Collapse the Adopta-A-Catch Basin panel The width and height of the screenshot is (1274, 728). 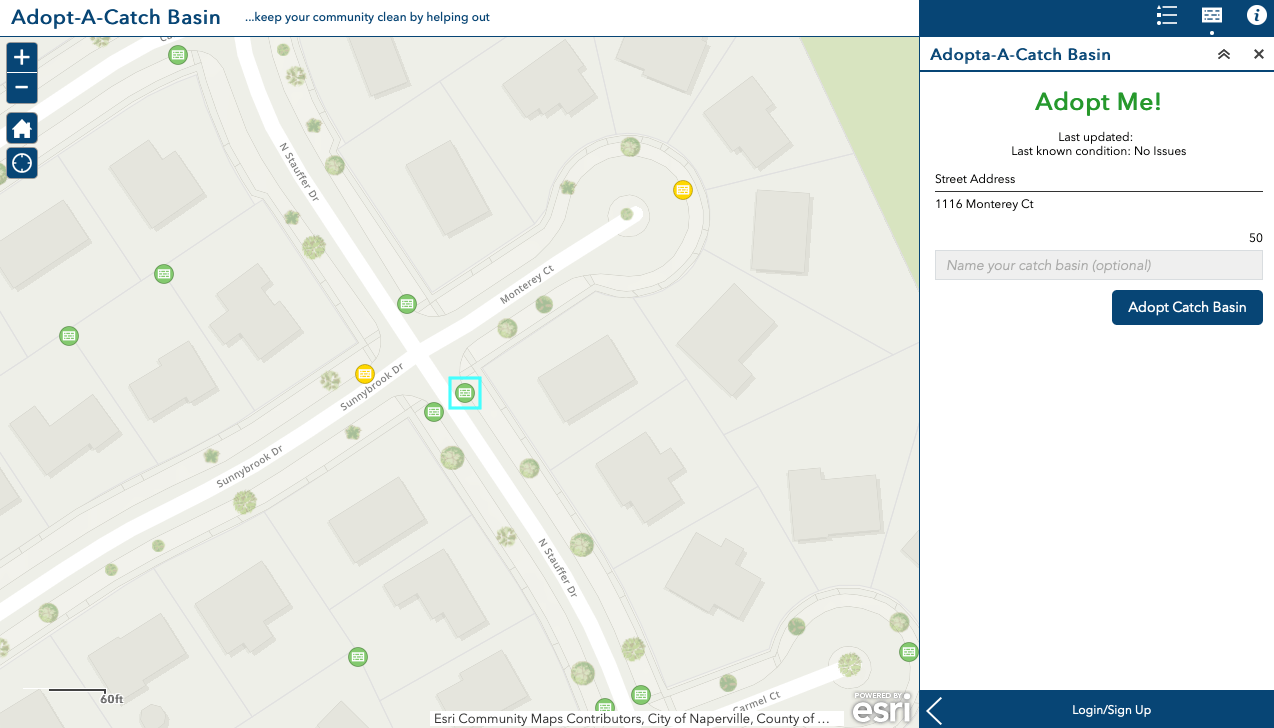1224,55
